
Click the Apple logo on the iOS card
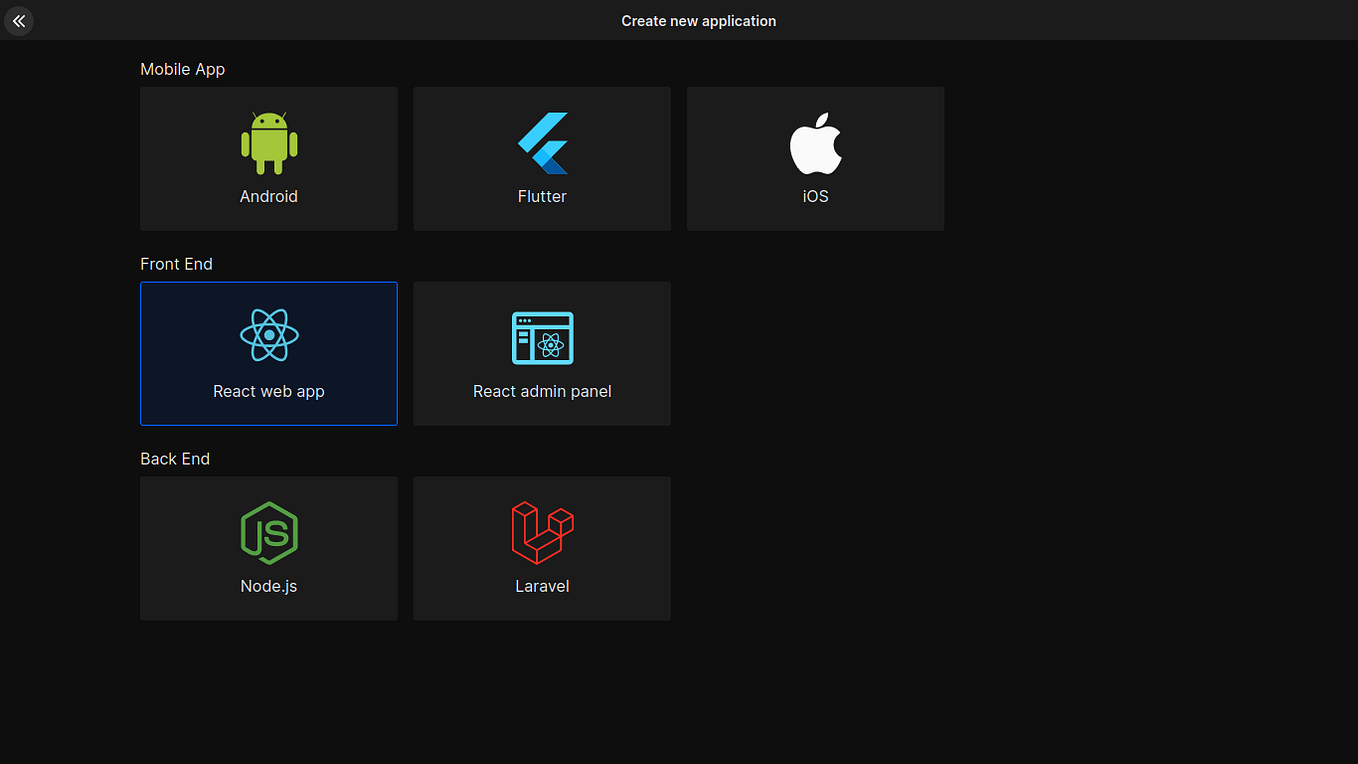pyautogui.click(x=815, y=142)
